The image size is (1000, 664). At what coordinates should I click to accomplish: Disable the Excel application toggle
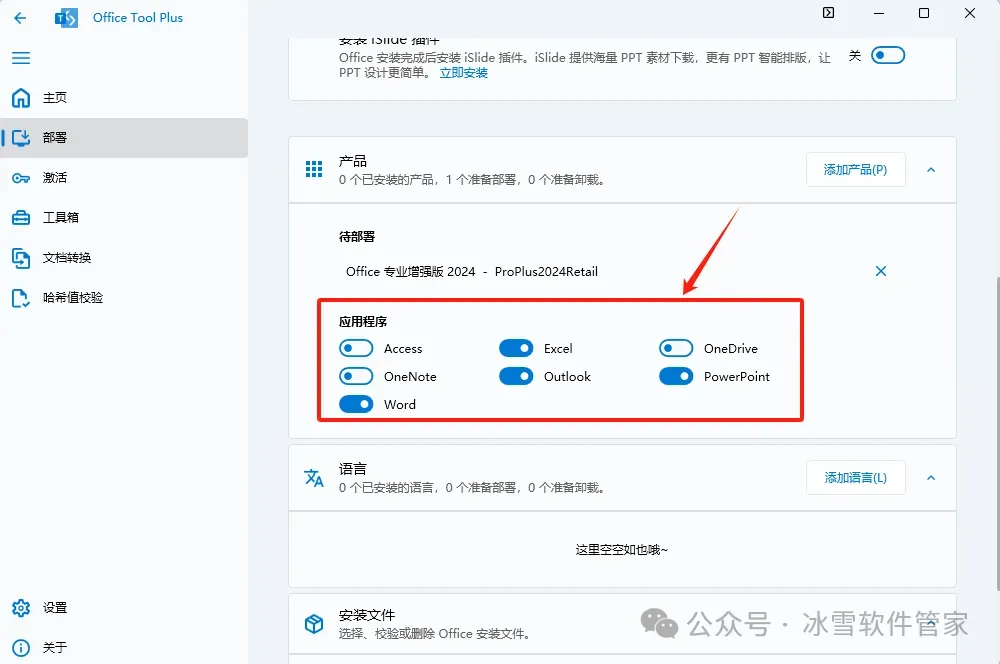(516, 348)
